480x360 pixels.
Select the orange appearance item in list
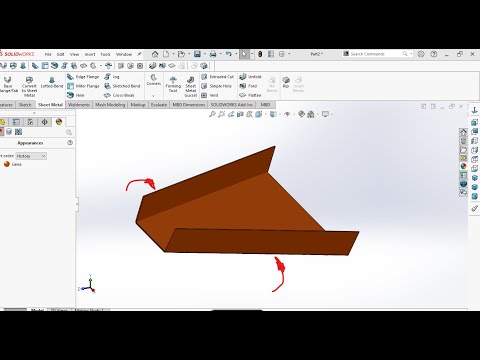pyautogui.click(x=12, y=164)
